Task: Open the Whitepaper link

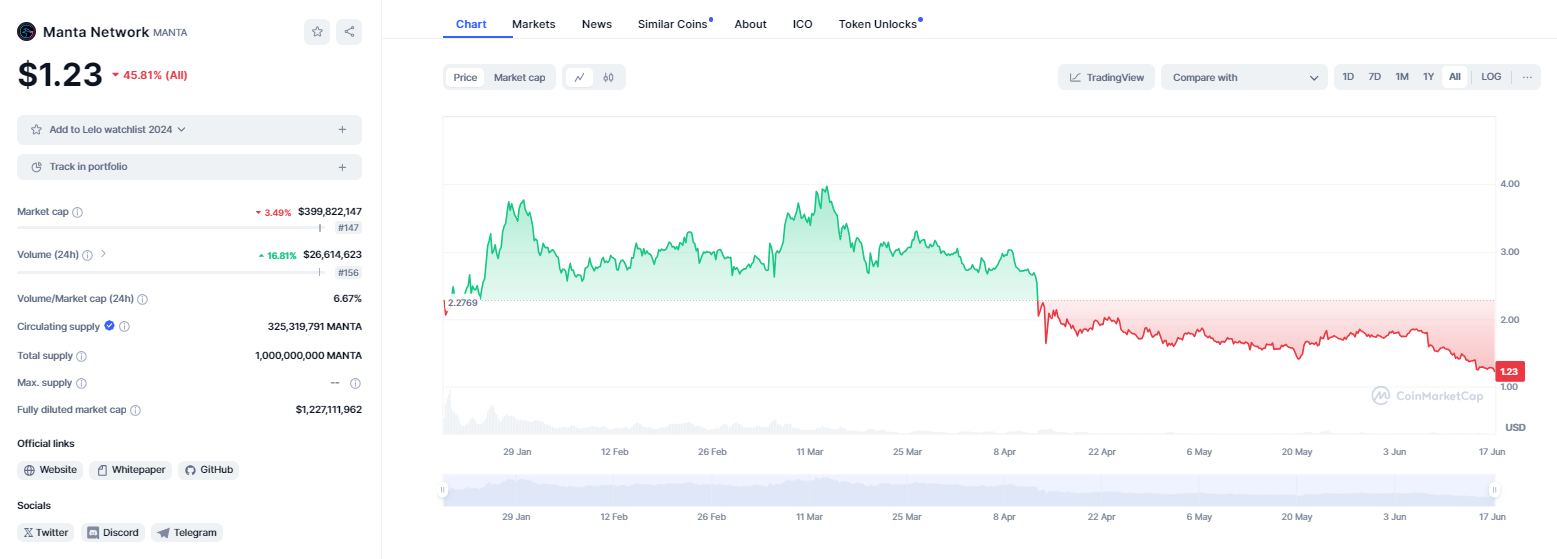Action: 131,470
